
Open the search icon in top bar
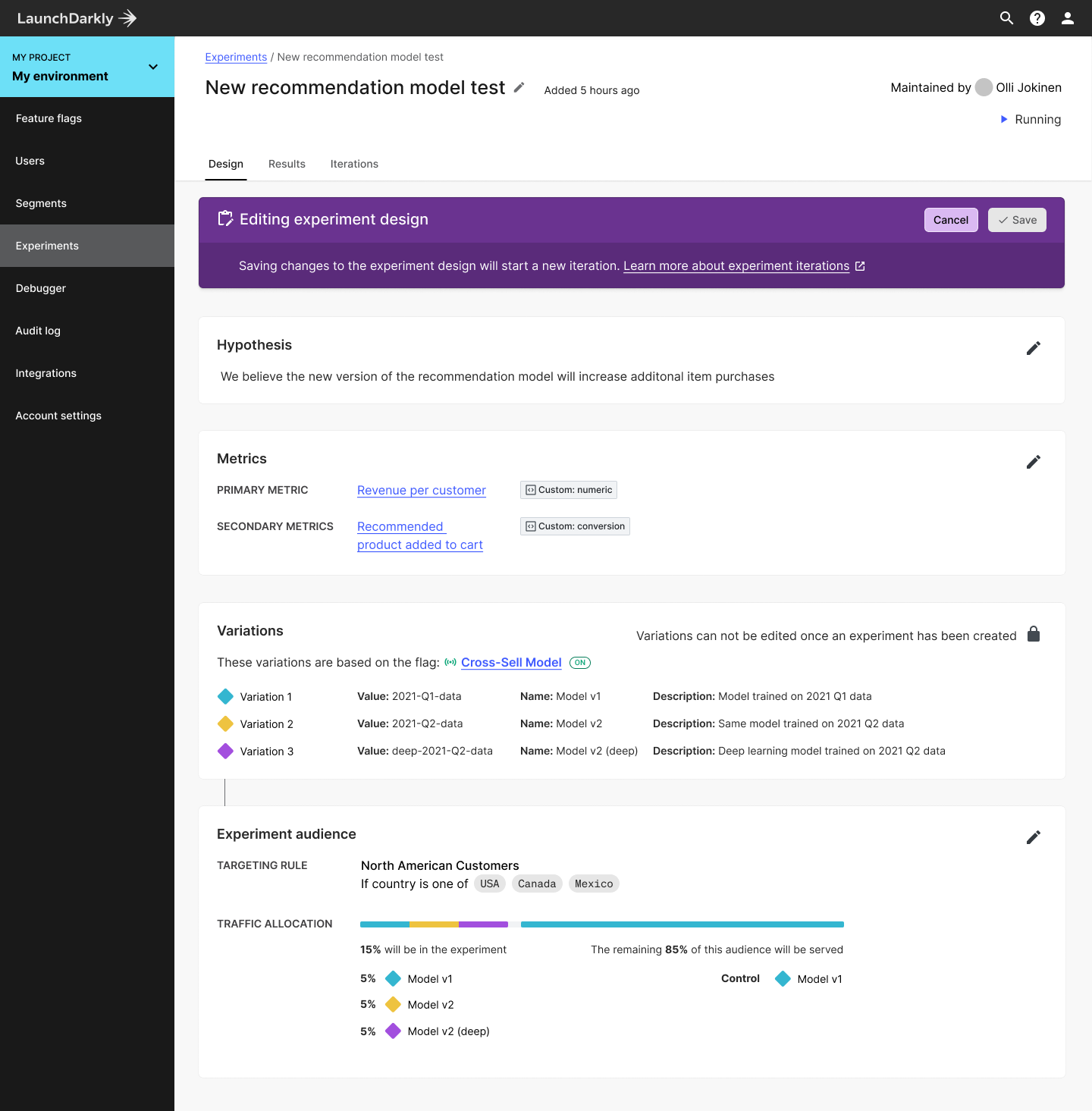click(x=1006, y=17)
